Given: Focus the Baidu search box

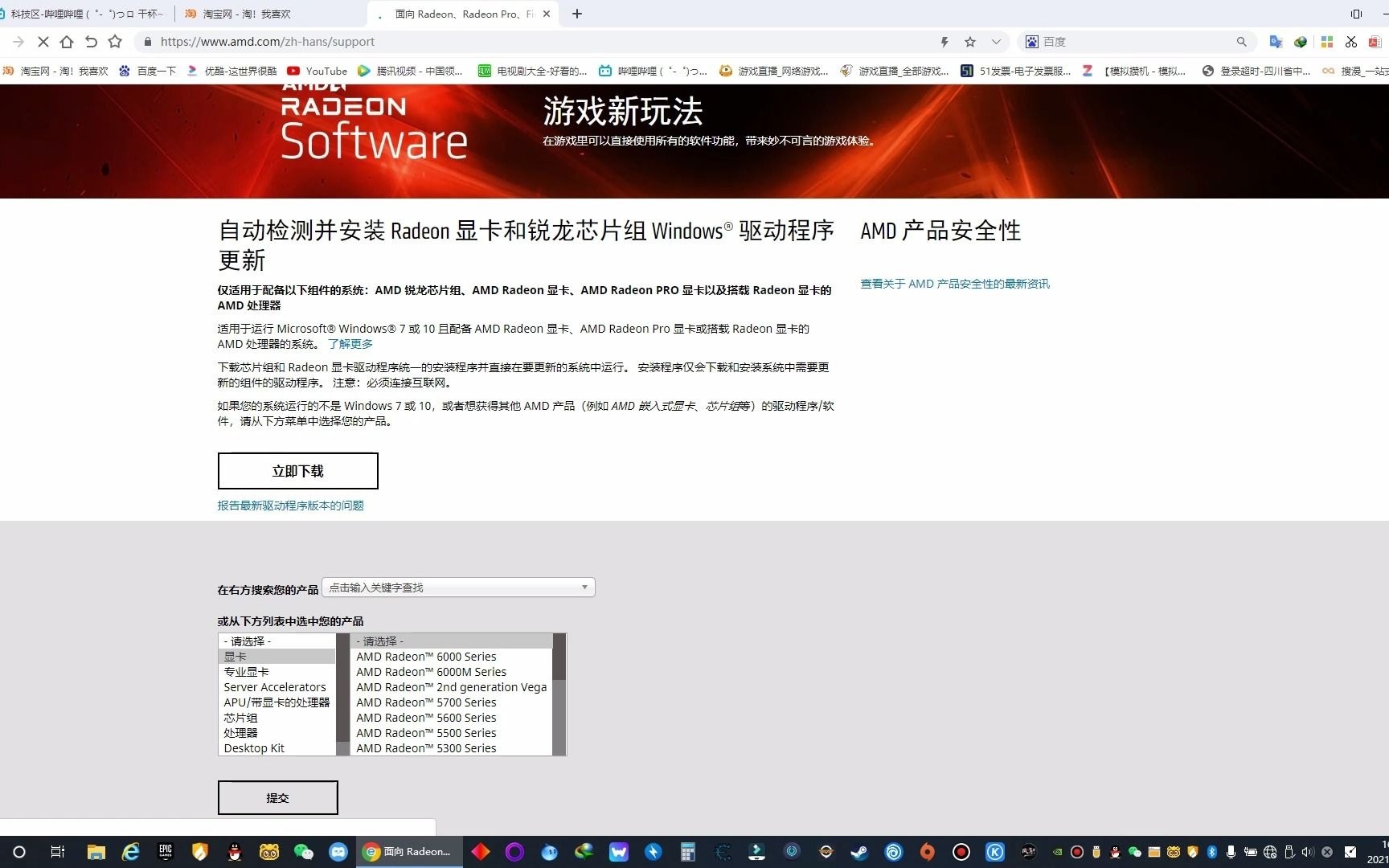Looking at the screenshot, I should coord(1137,42).
